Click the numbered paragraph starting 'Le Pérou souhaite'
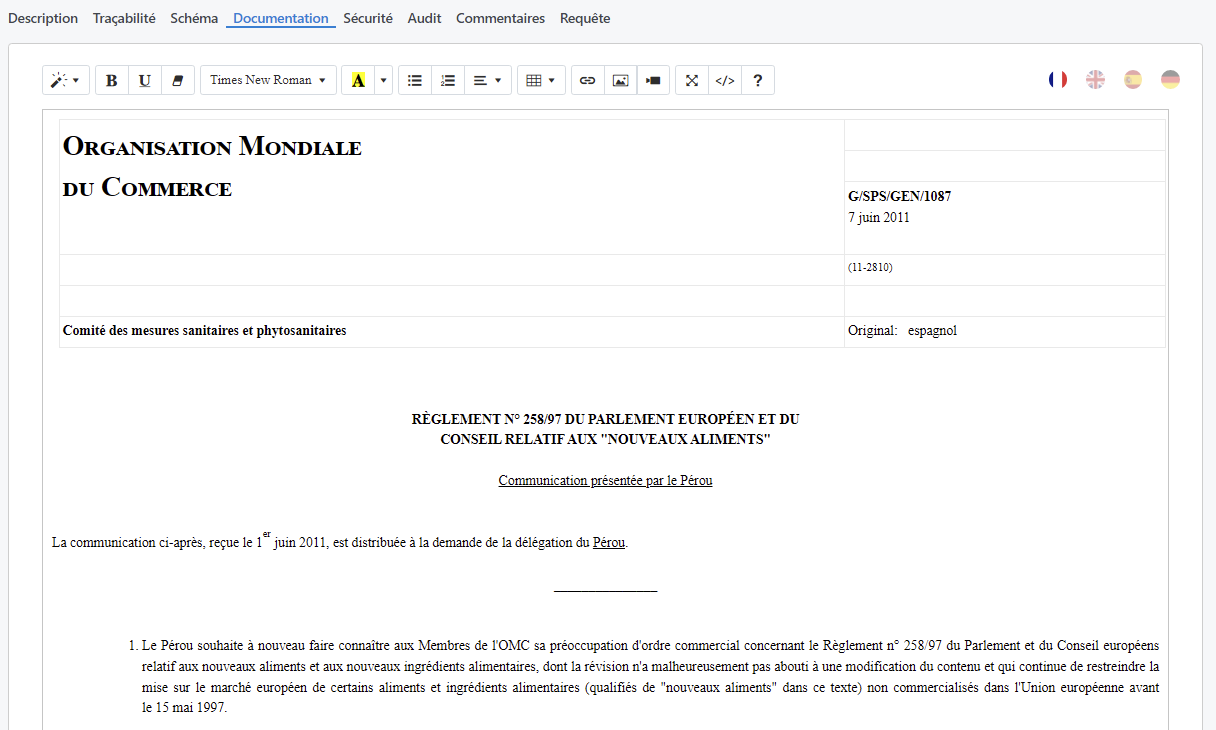 tap(651, 677)
